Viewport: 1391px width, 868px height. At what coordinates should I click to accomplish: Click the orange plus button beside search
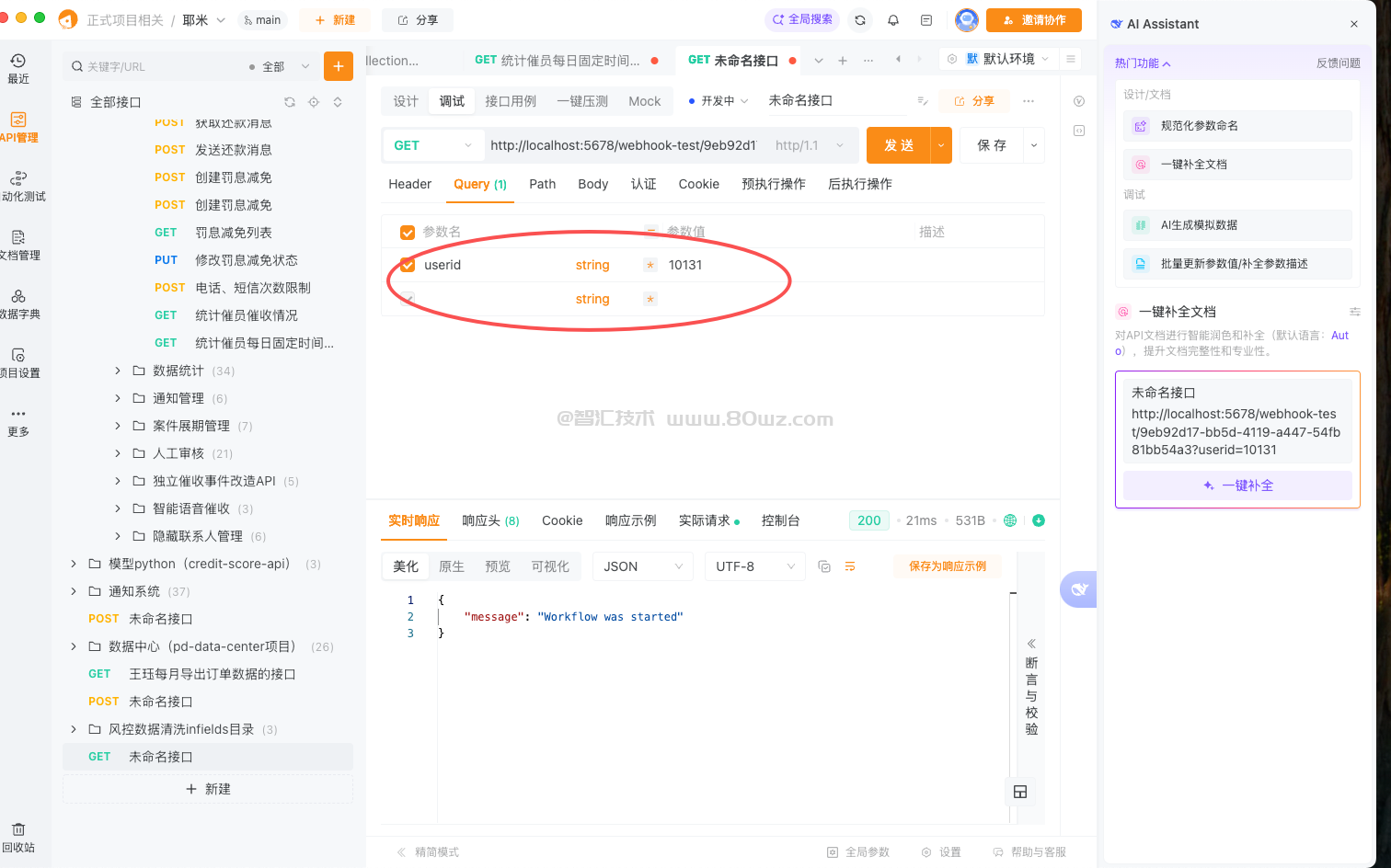click(338, 66)
